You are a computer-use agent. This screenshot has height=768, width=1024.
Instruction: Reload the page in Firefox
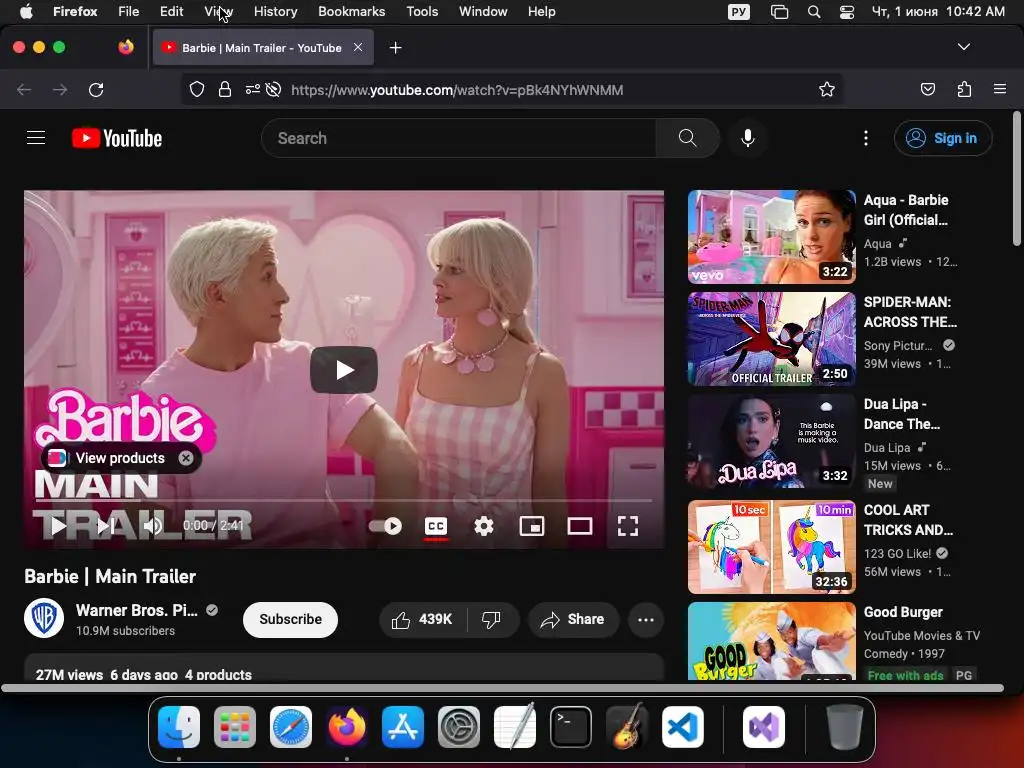point(96,89)
